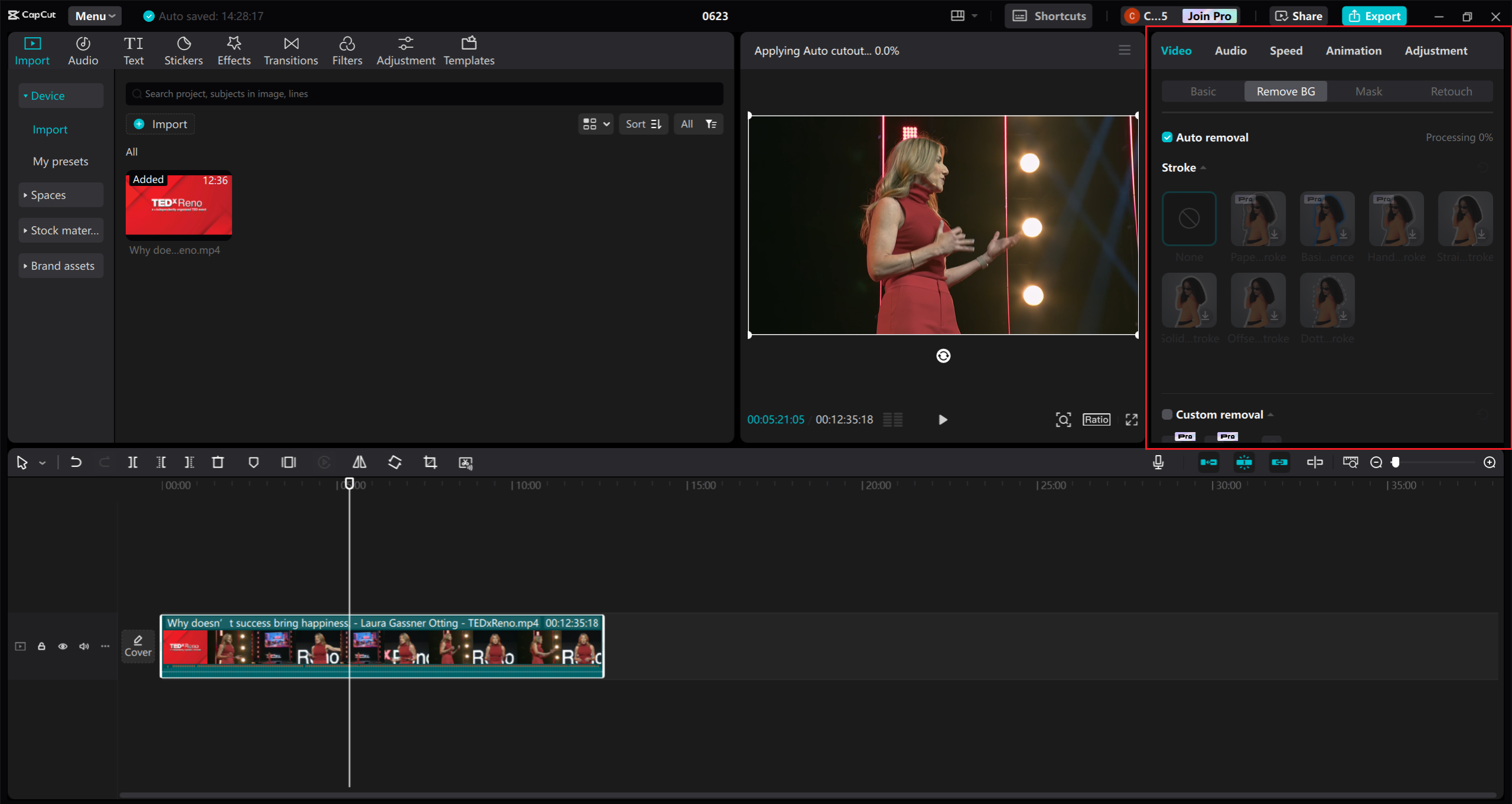
Task: Click the timeline zoom slider handle
Action: coord(1396,462)
